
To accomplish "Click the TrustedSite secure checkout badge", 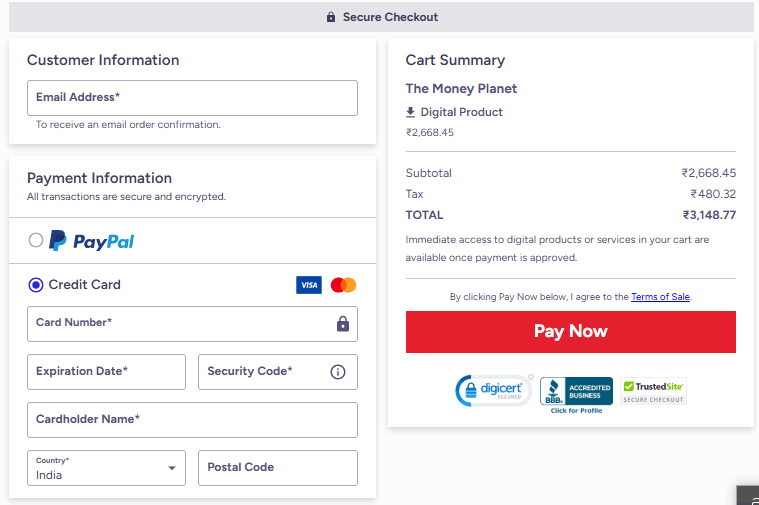I will tap(653, 391).
